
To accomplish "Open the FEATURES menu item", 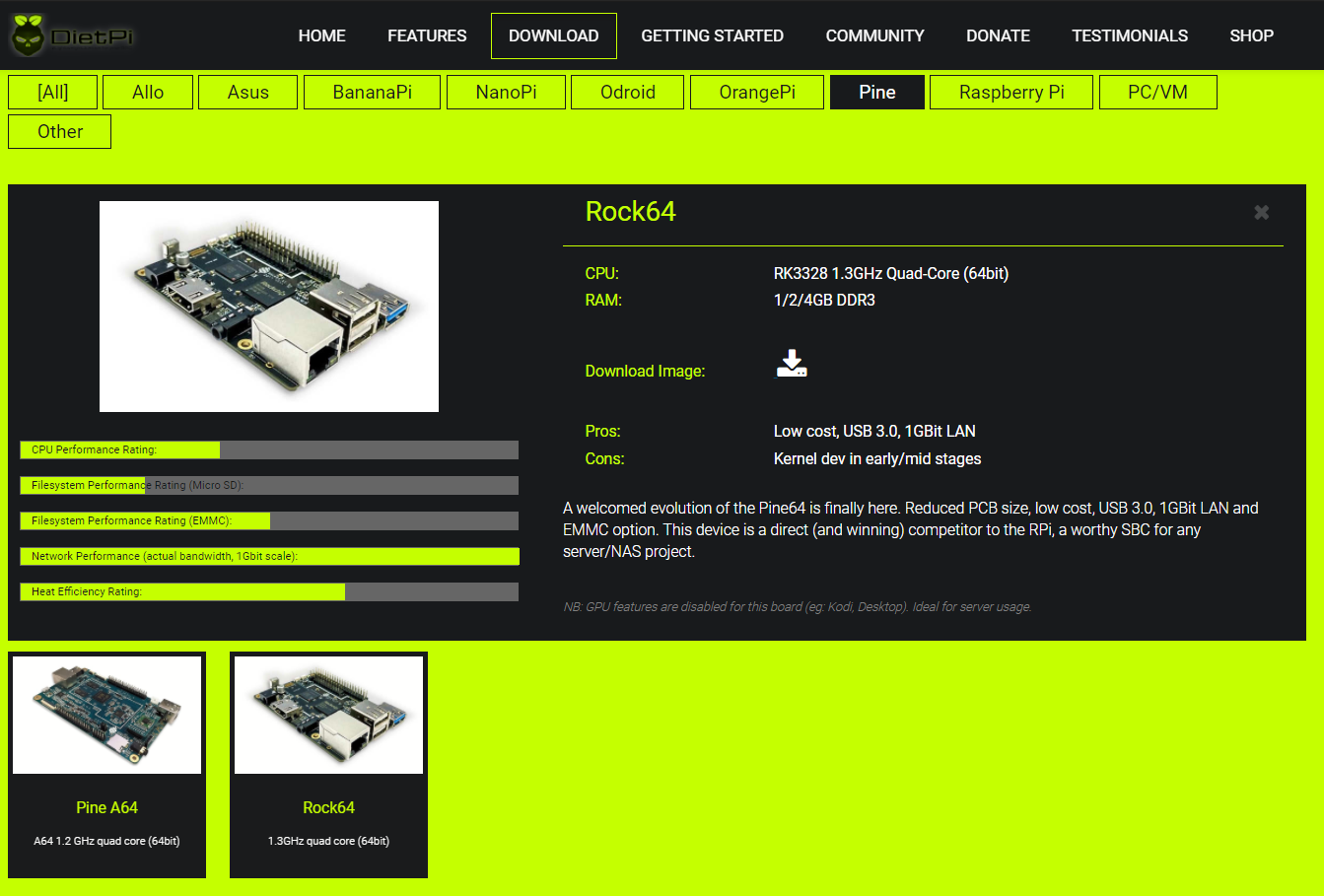I will click(x=427, y=35).
